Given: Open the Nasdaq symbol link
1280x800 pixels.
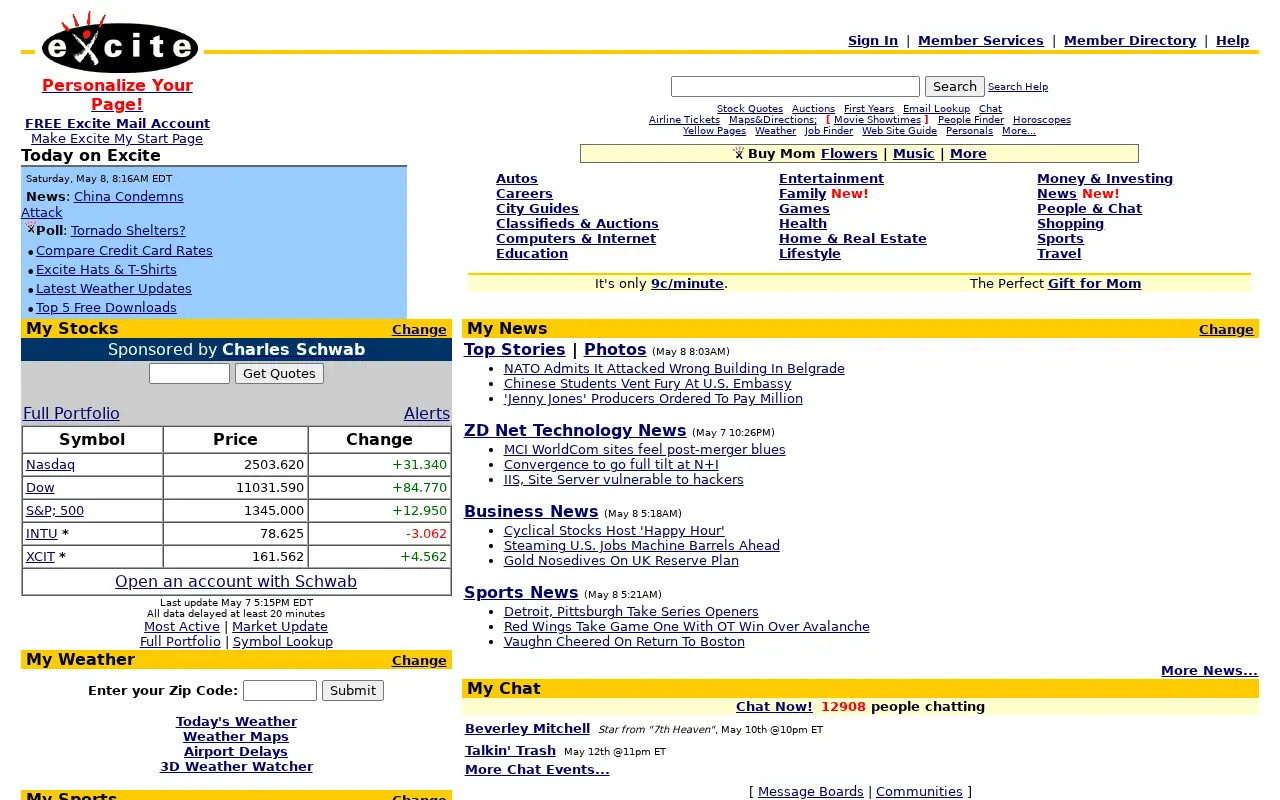Looking at the screenshot, I should (50, 465).
